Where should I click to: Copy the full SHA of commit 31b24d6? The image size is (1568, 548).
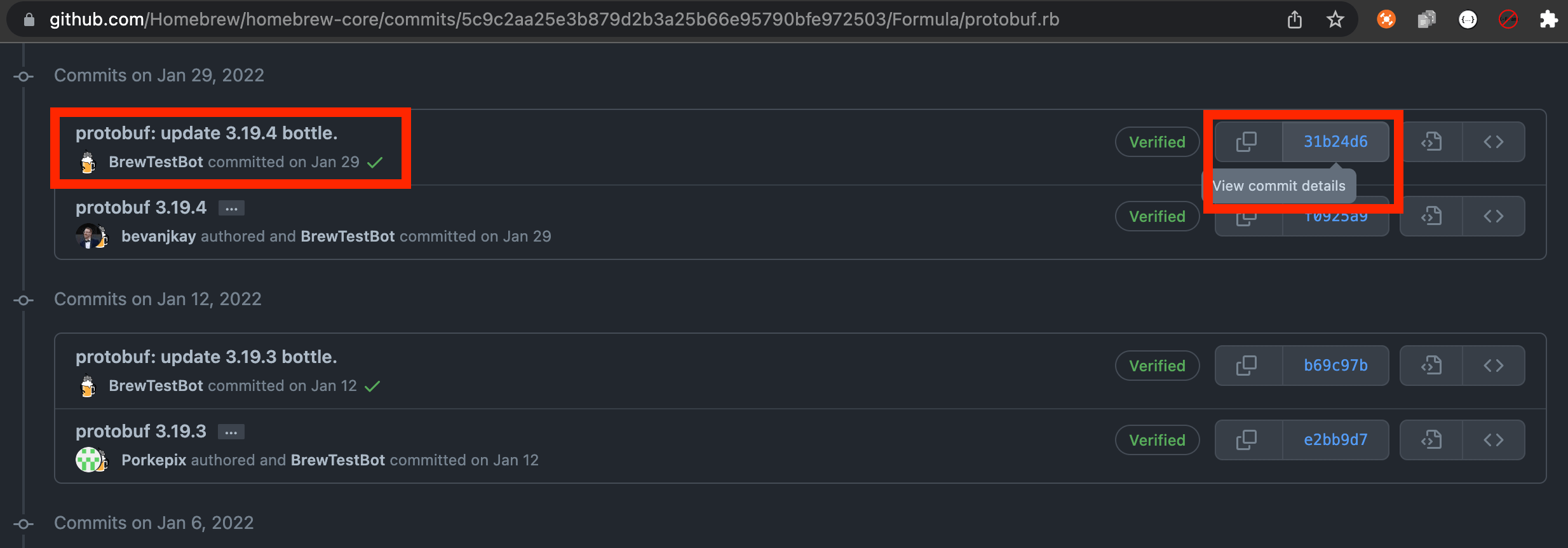1245,141
